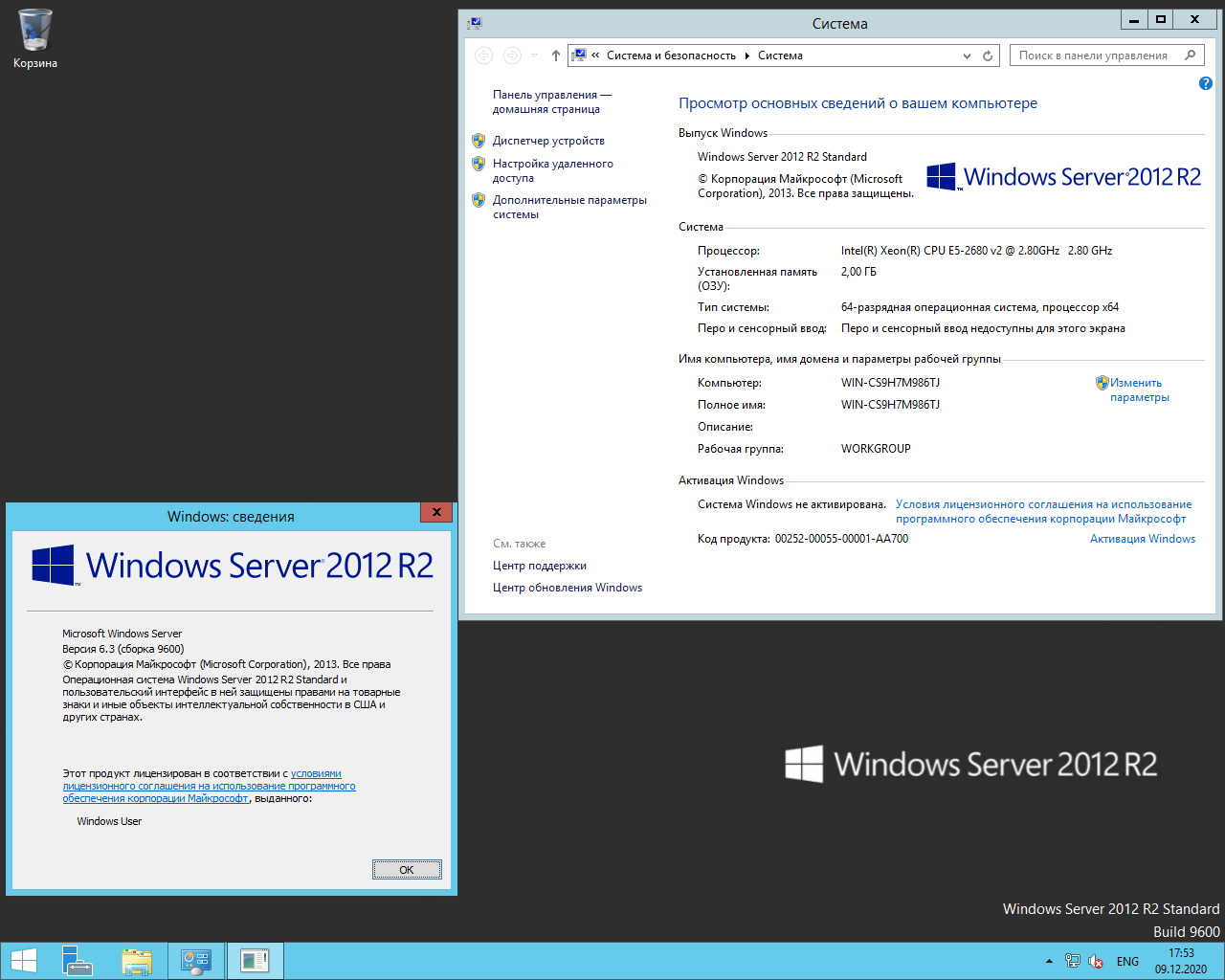Switch to Control Panel taskbar item
The height and width of the screenshot is (980, 1225).
[196, 961]
